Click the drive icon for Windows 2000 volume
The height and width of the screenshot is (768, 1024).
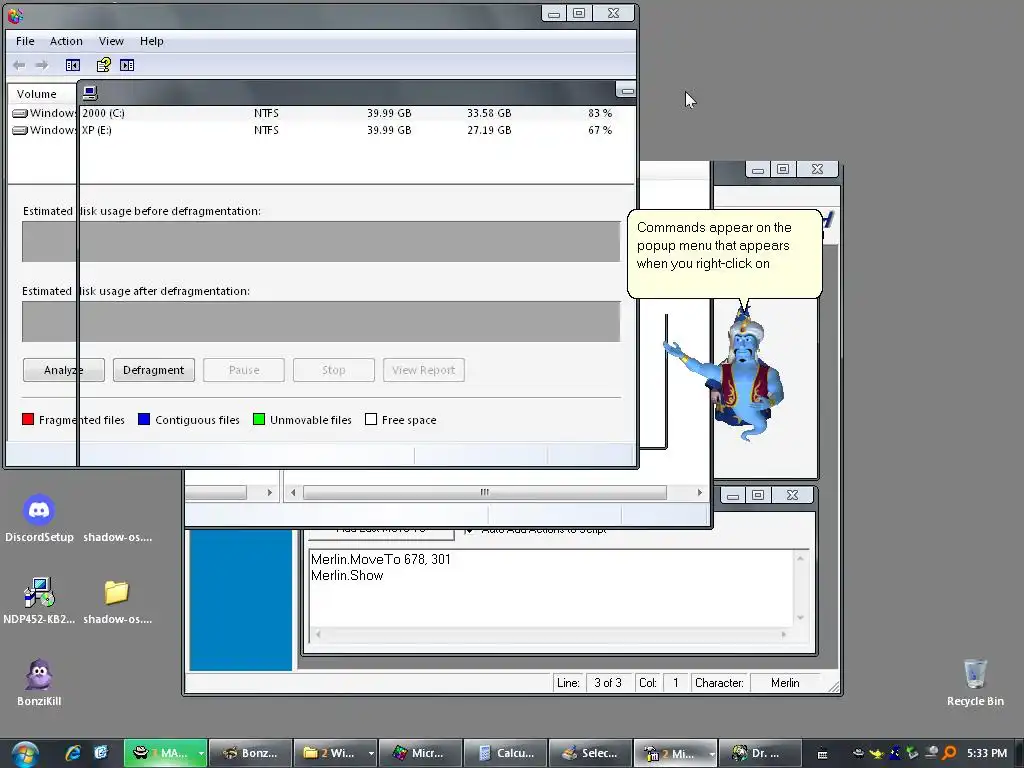(20, 113)
